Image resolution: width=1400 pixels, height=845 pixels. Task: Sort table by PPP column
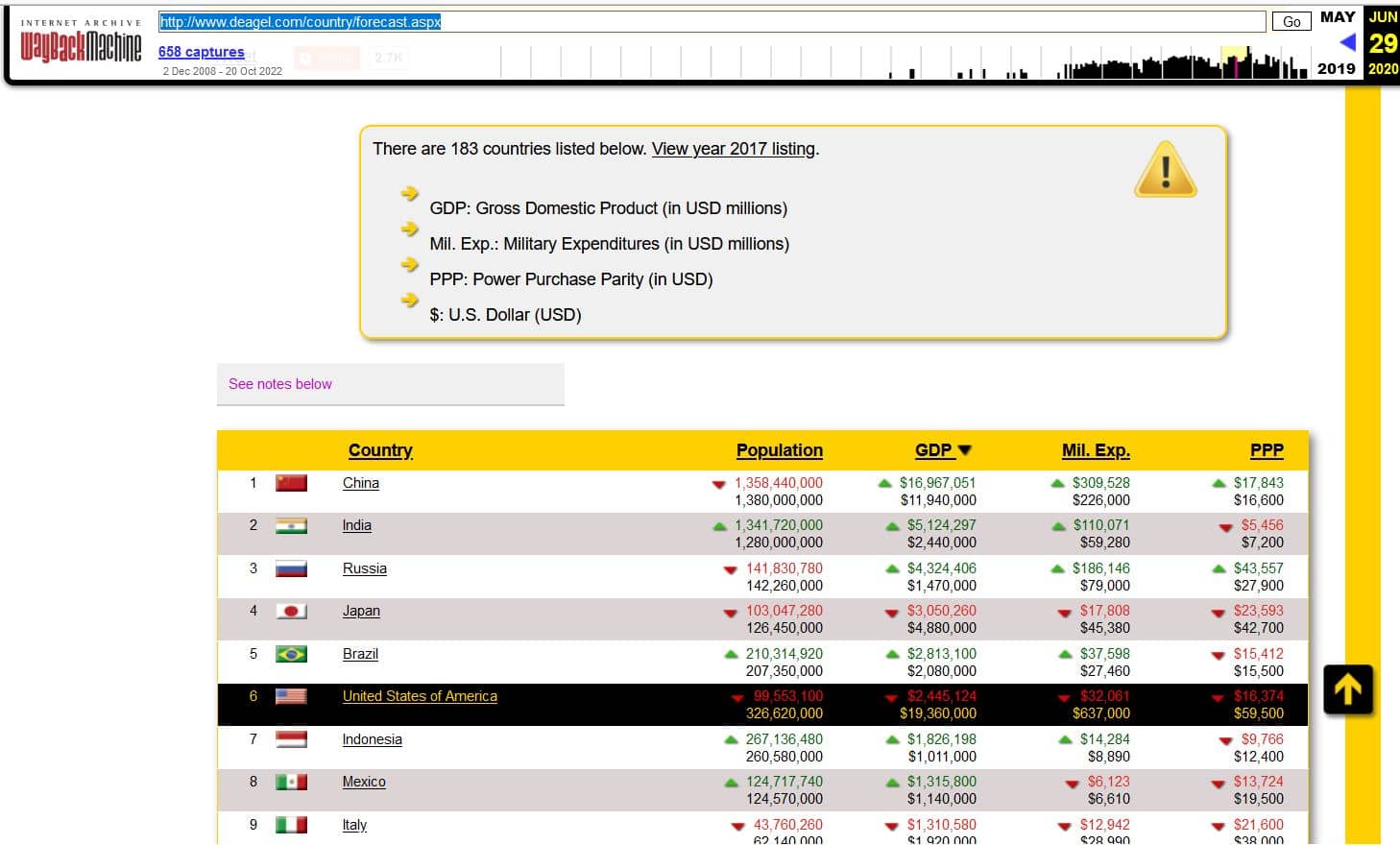1267,450
